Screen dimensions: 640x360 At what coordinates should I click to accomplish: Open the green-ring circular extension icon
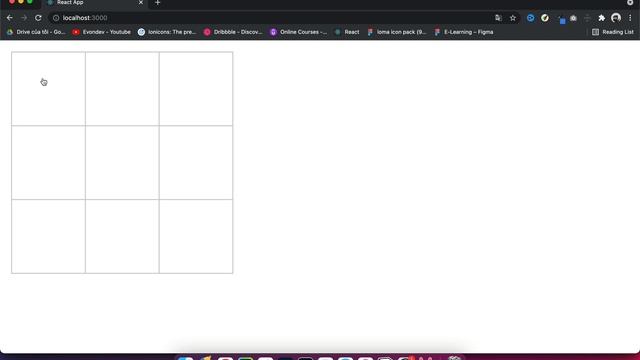(544, 18)
